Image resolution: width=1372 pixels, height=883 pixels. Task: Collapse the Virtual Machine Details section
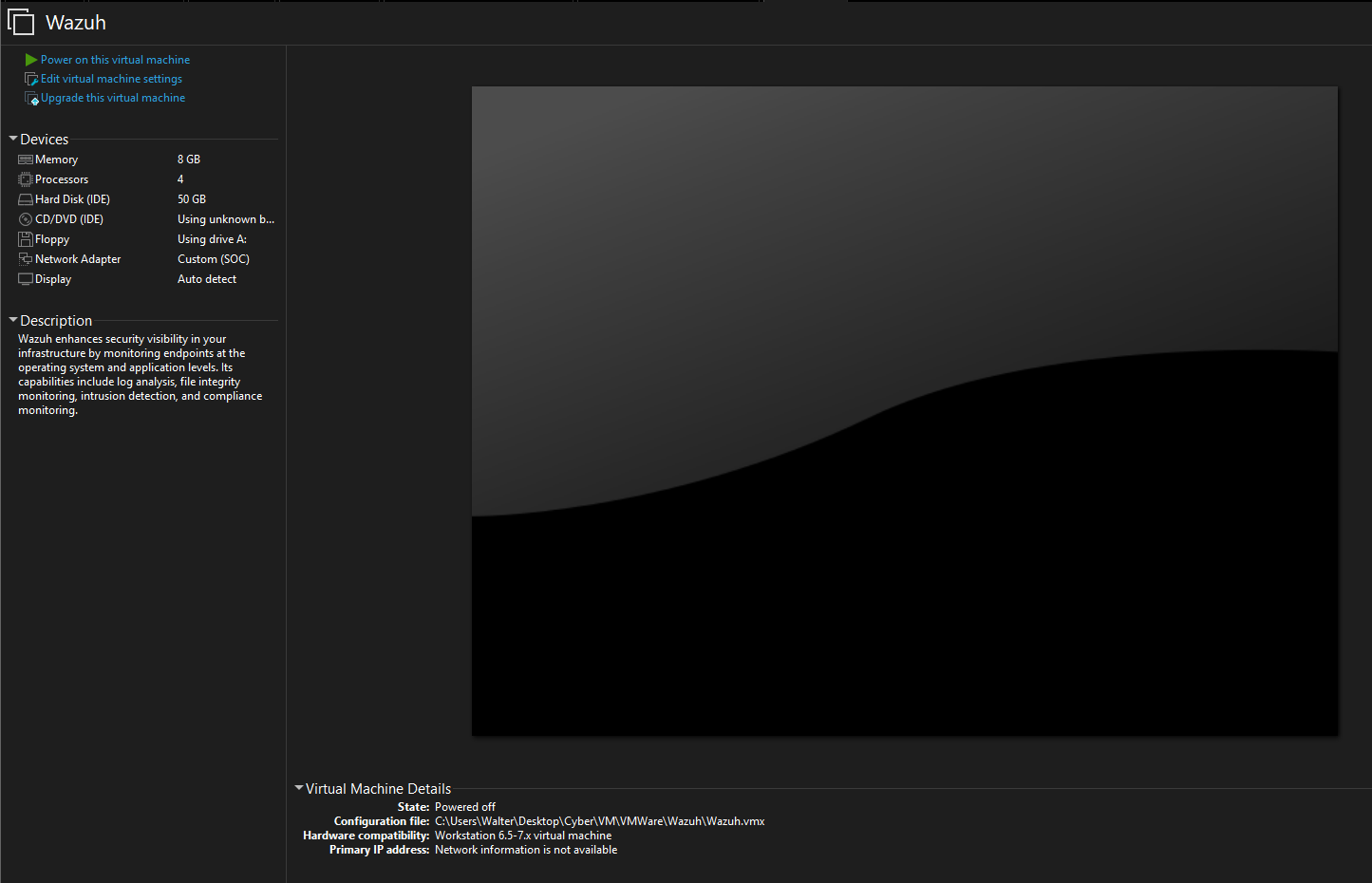pyautogui.click(x=299, y=788)
